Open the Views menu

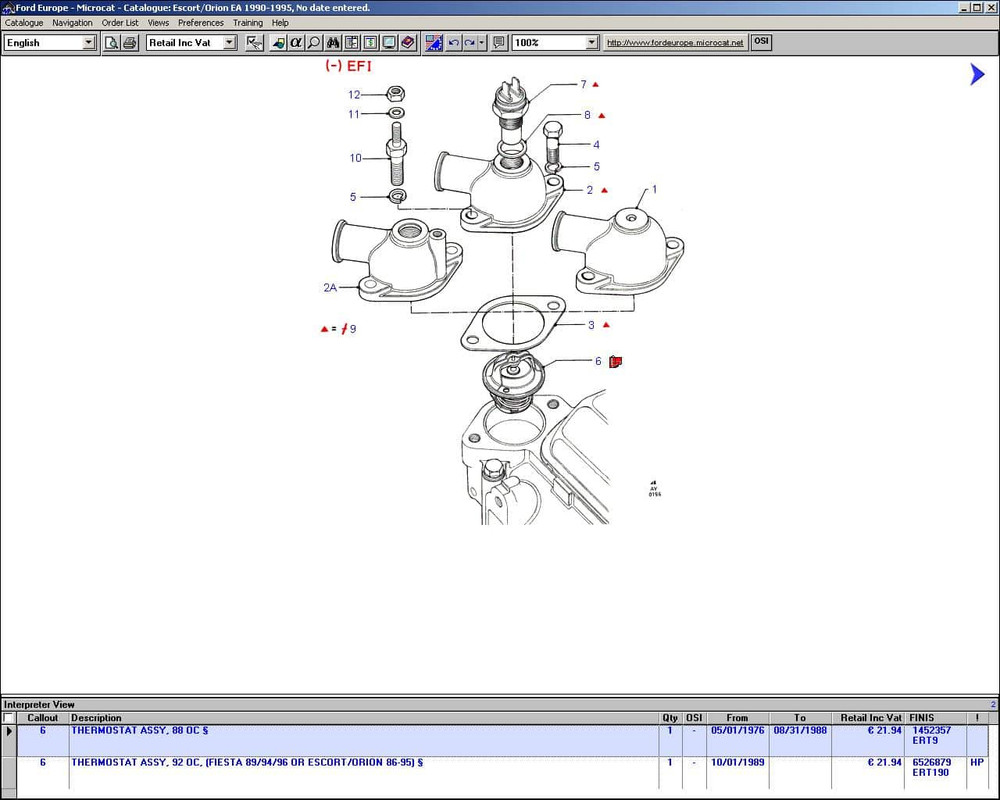pos(158,22)
